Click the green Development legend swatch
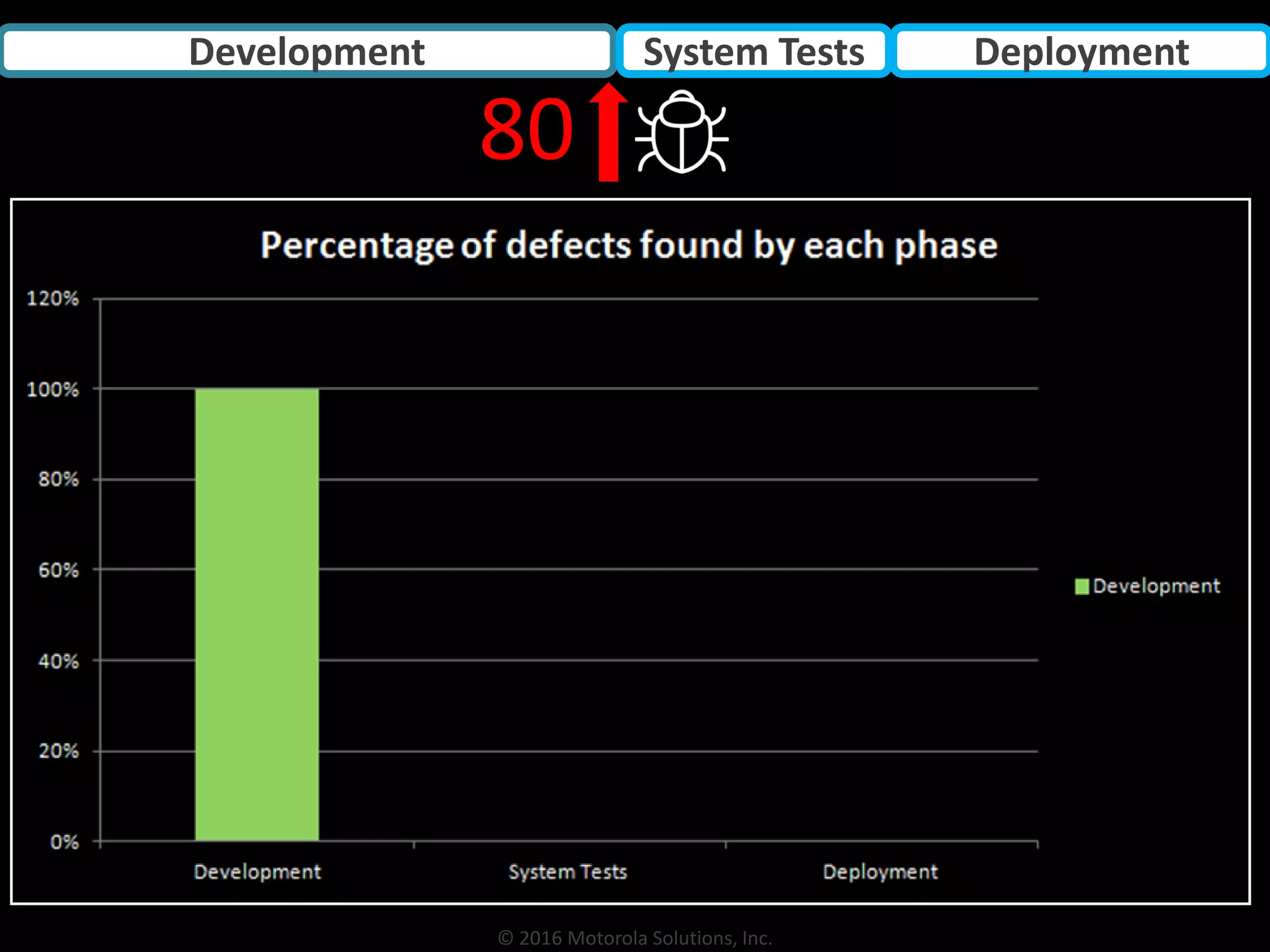1270x952 pixels. (1081, 586)
